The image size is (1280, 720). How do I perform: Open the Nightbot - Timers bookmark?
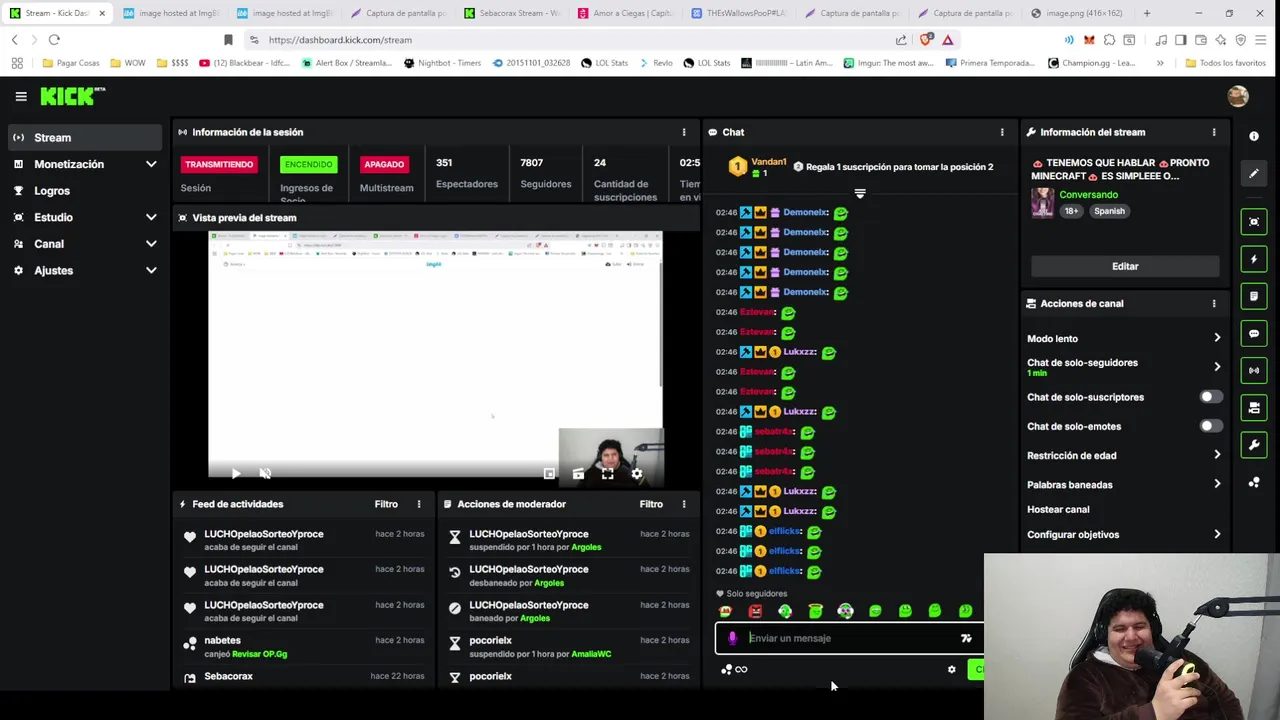tap(442, 63)
